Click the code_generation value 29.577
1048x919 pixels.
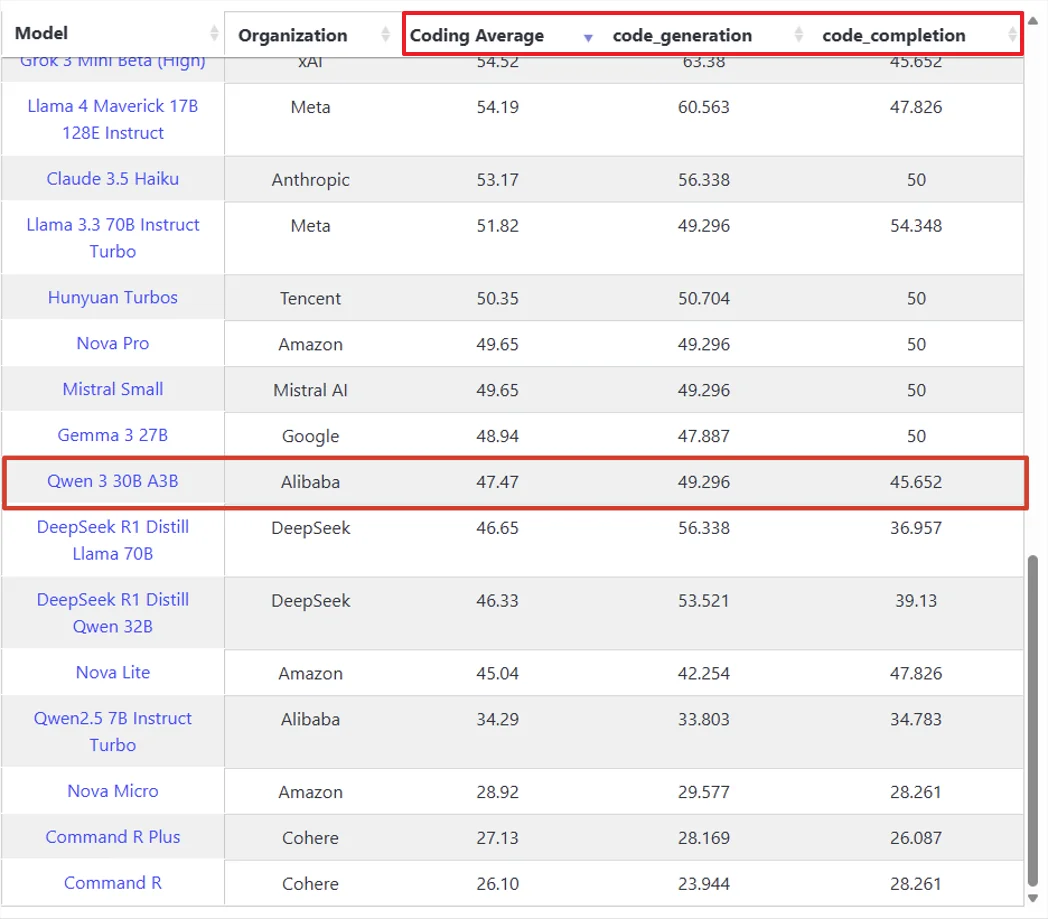[704, 792]
